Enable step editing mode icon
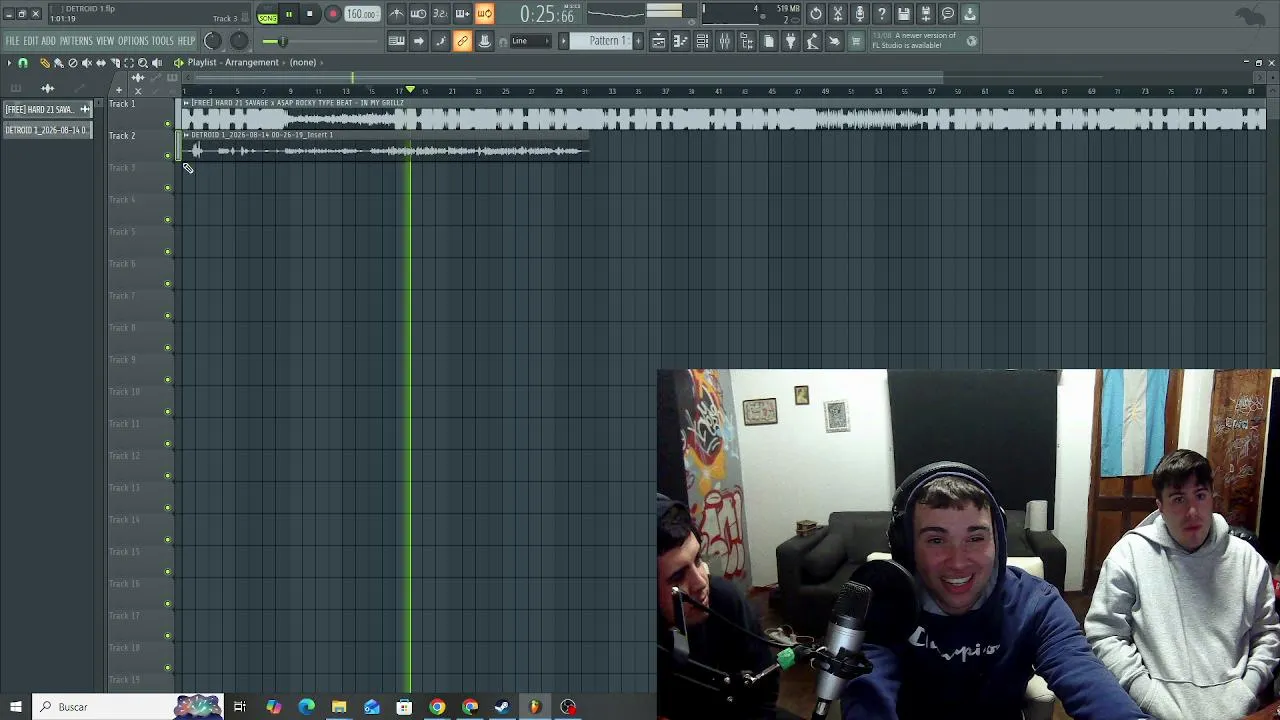Viewport: 1280px width, 720px height. [x=440, y=41]
